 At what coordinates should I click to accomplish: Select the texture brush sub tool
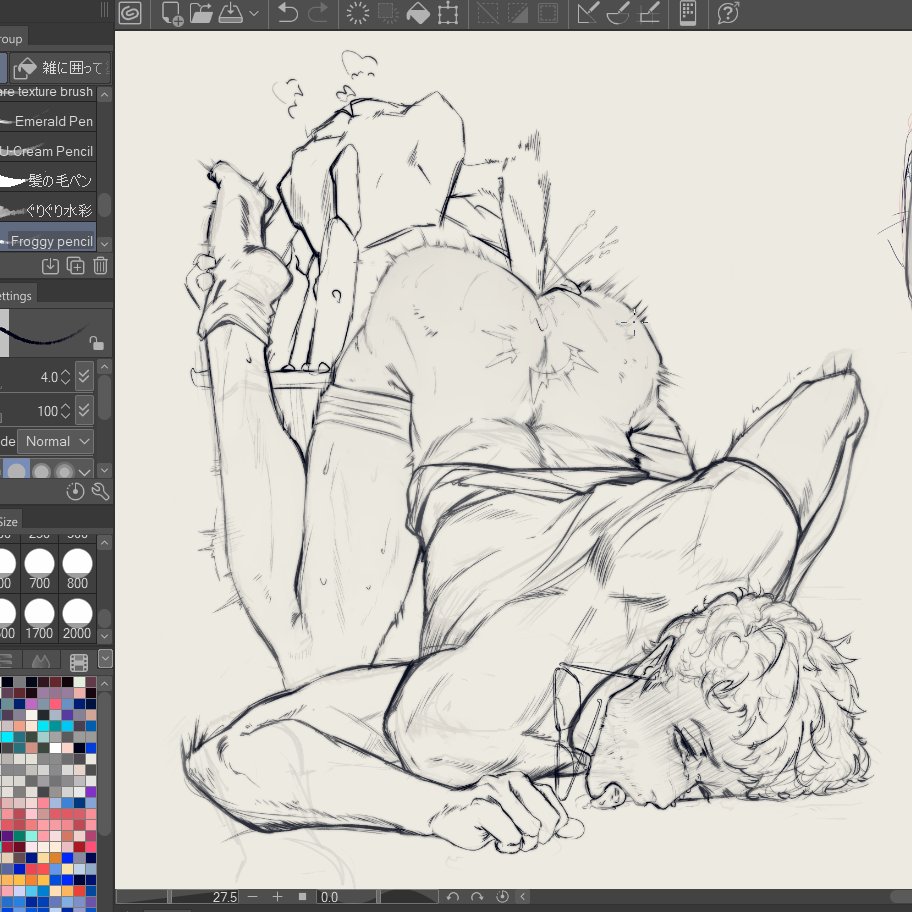coord(48,92)
